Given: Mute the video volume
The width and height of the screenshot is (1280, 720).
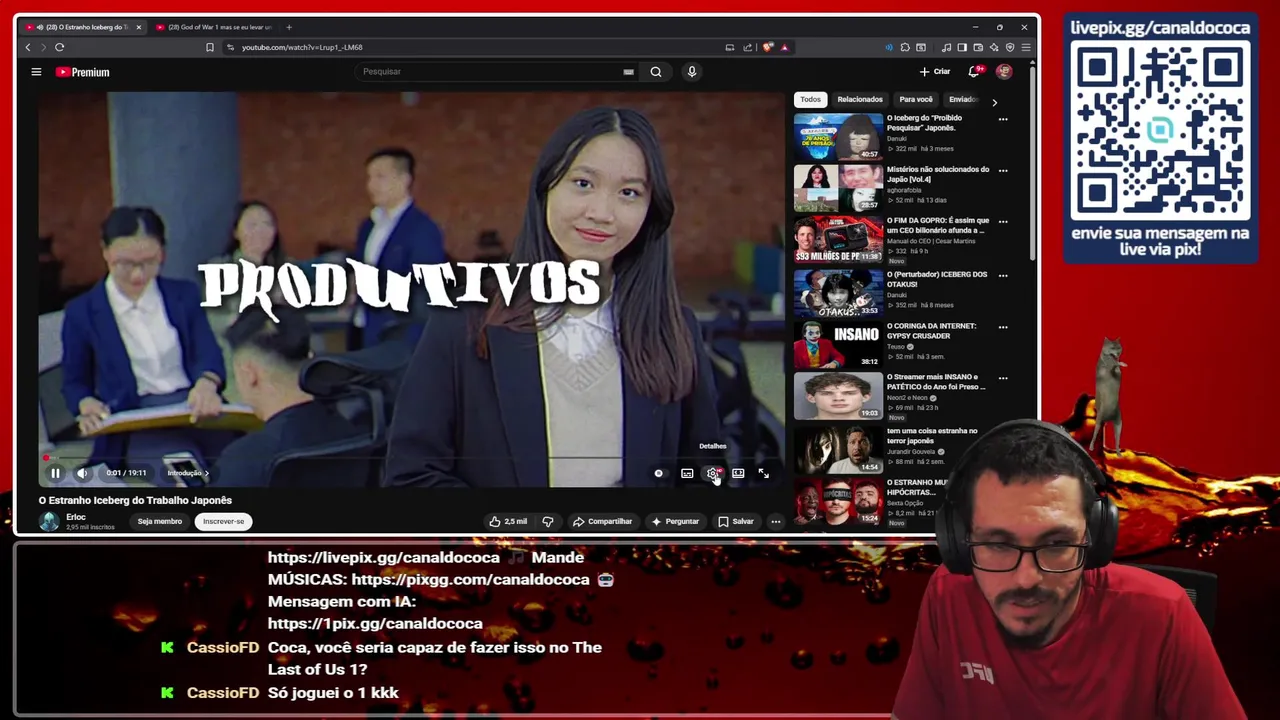Looking at the screenshot, I should (x=82, y=473).
